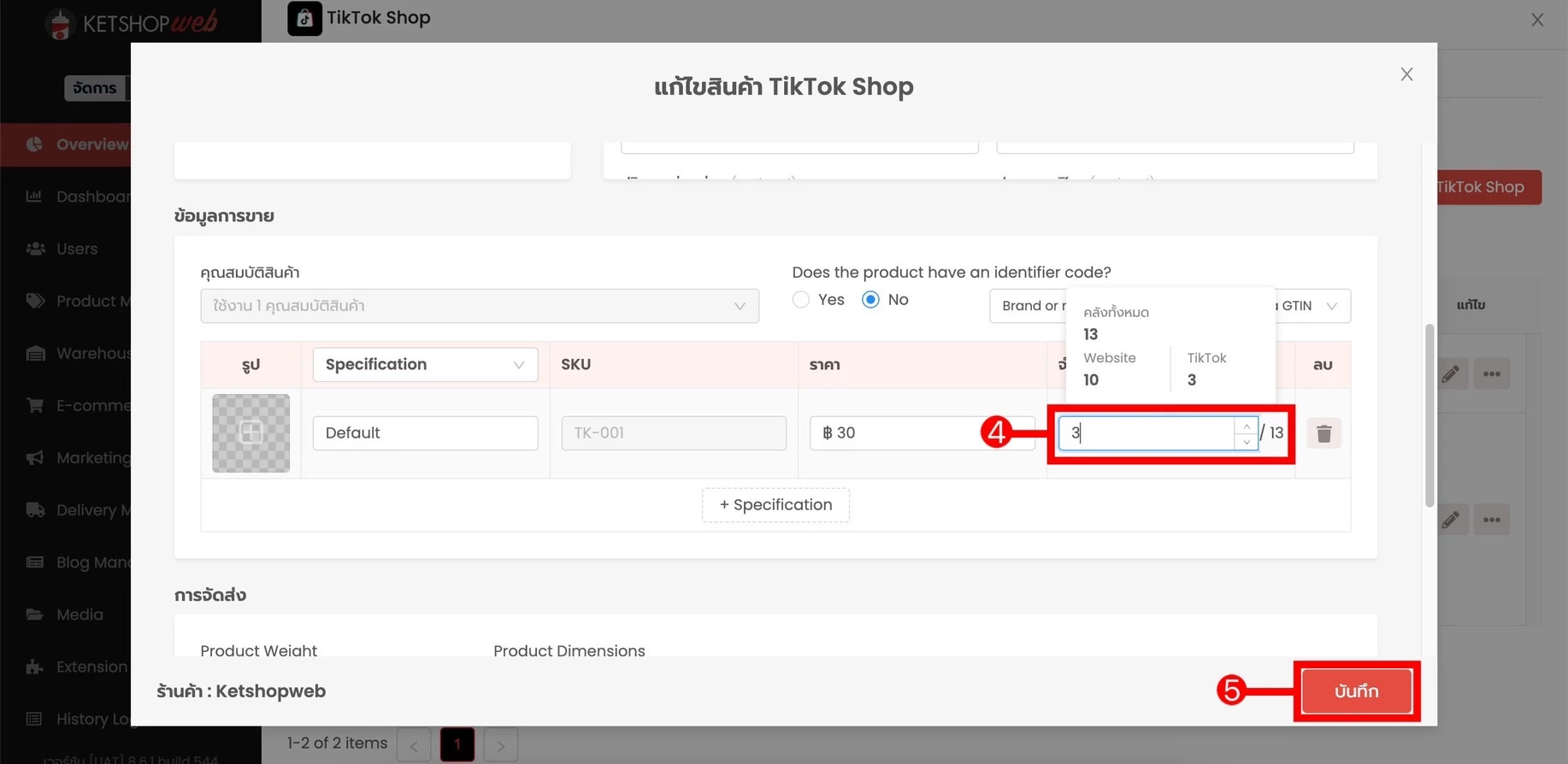This screenshot has height=764, width=1568.
Task: Add a new Specification row
Action: 775,505
